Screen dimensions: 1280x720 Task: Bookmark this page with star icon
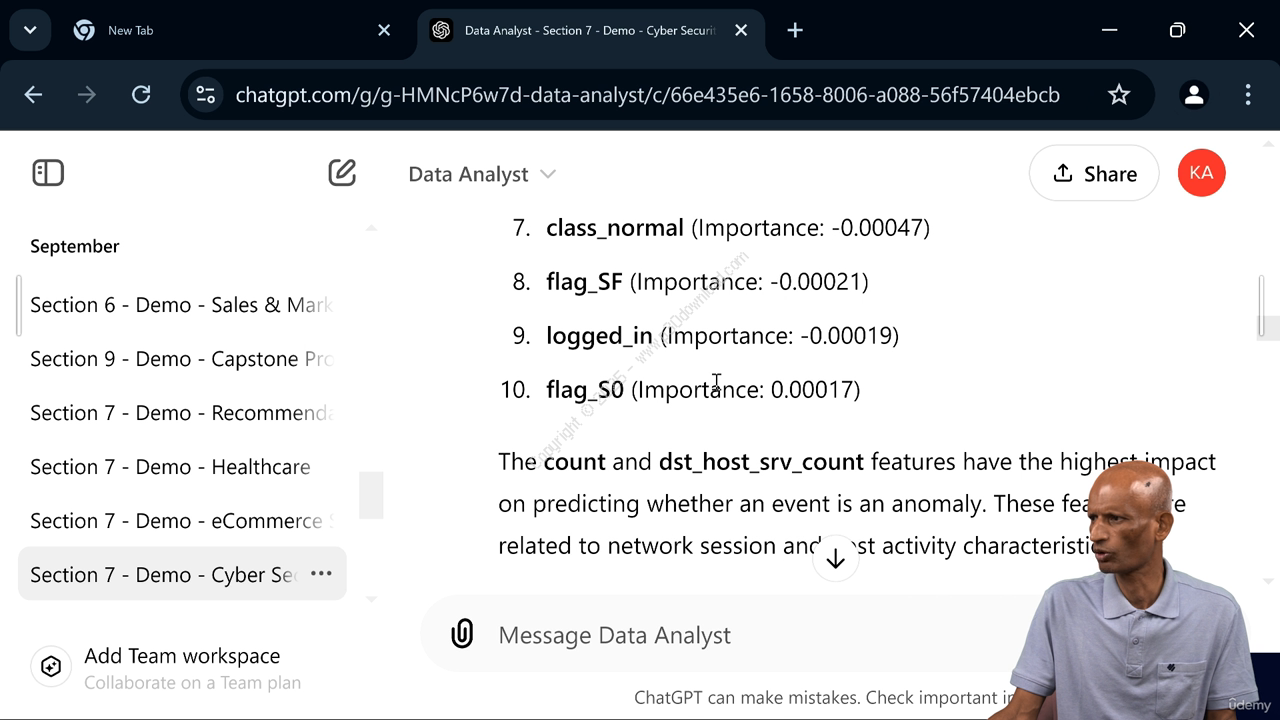[x=1119, y=95]
